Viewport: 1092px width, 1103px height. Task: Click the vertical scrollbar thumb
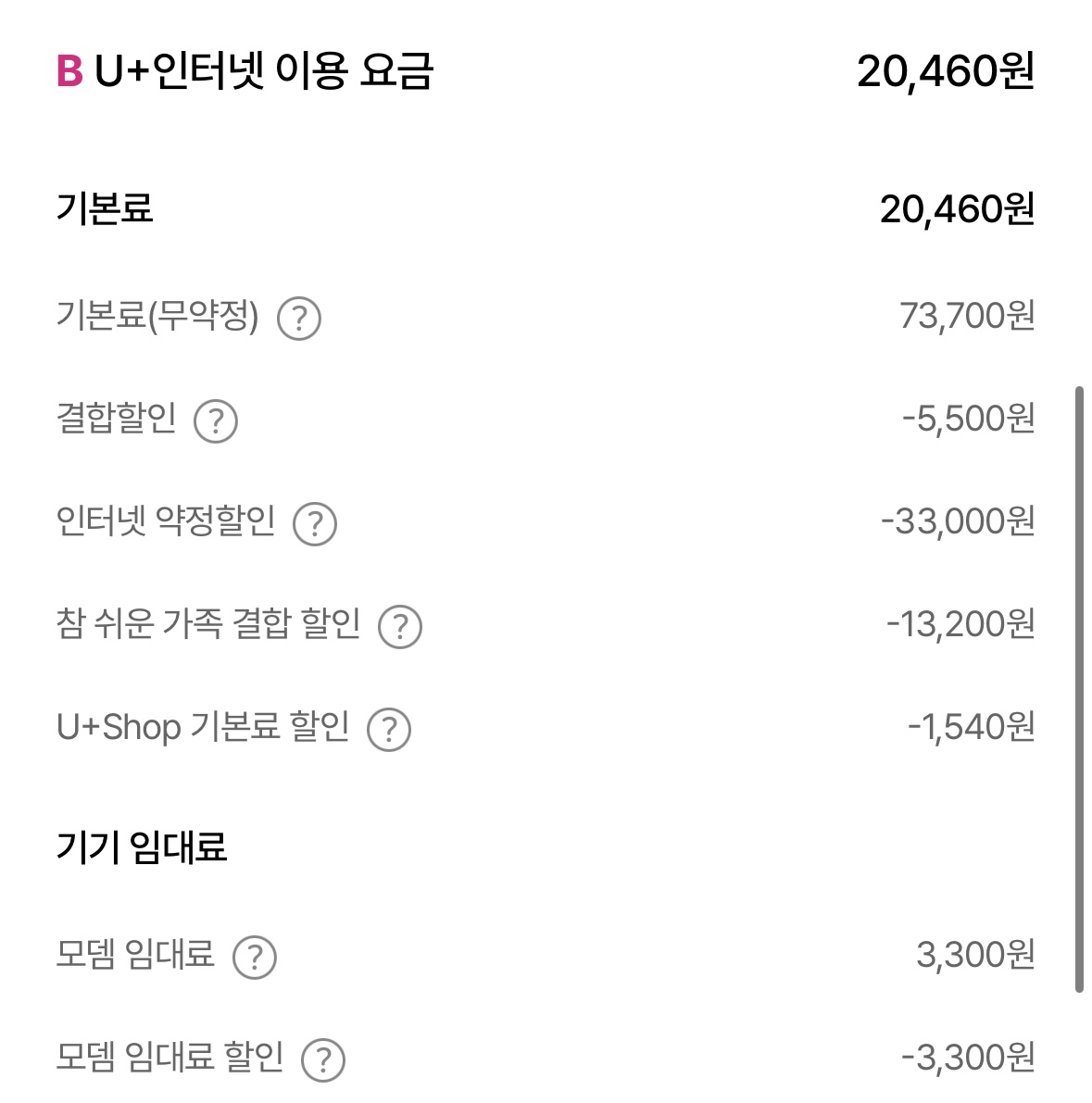(1079, 689)
